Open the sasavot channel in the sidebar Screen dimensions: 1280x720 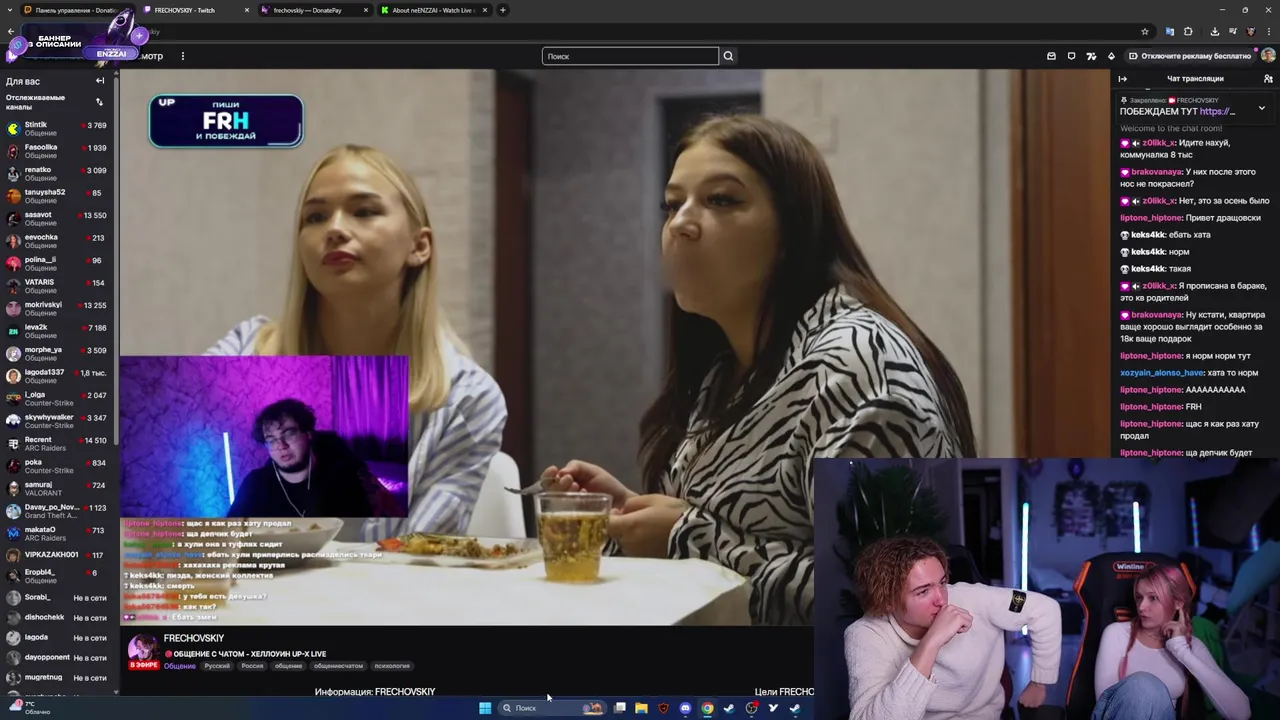click(x=58, y=219)
